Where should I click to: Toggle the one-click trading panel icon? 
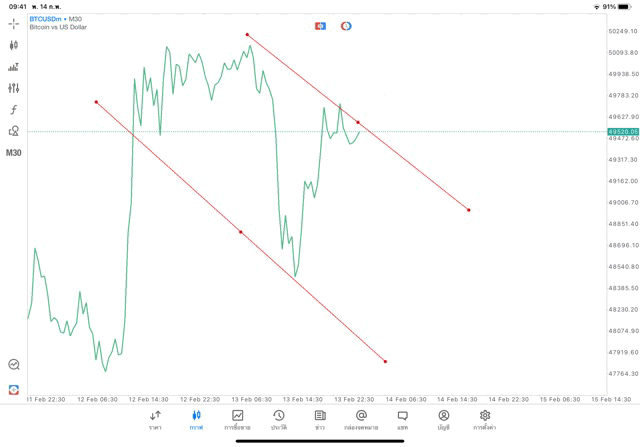320,26
